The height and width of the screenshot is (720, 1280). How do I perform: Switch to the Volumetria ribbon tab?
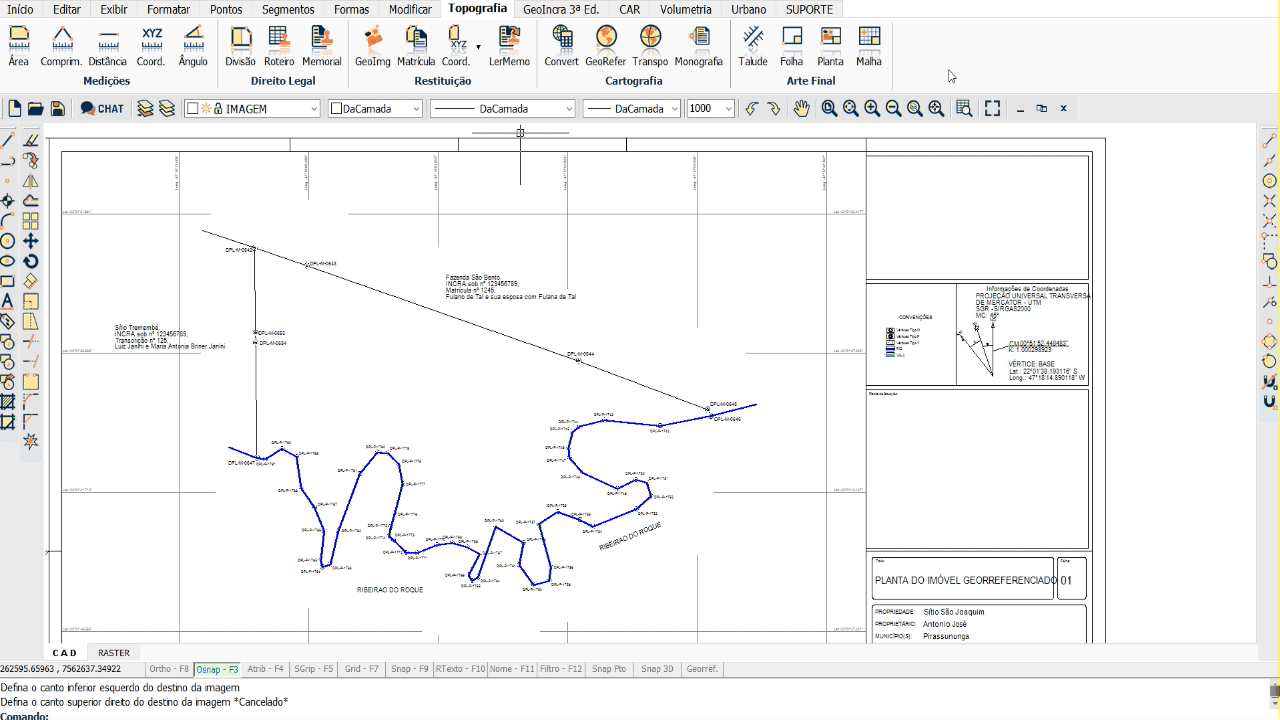pyautogui.click(x=685, y=9)
